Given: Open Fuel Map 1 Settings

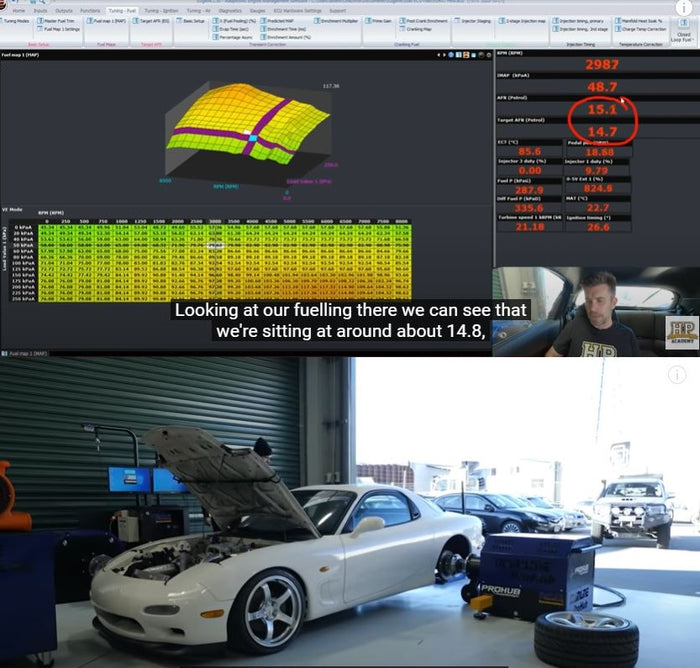Looking at the screenshot, I should pos(58,29).
